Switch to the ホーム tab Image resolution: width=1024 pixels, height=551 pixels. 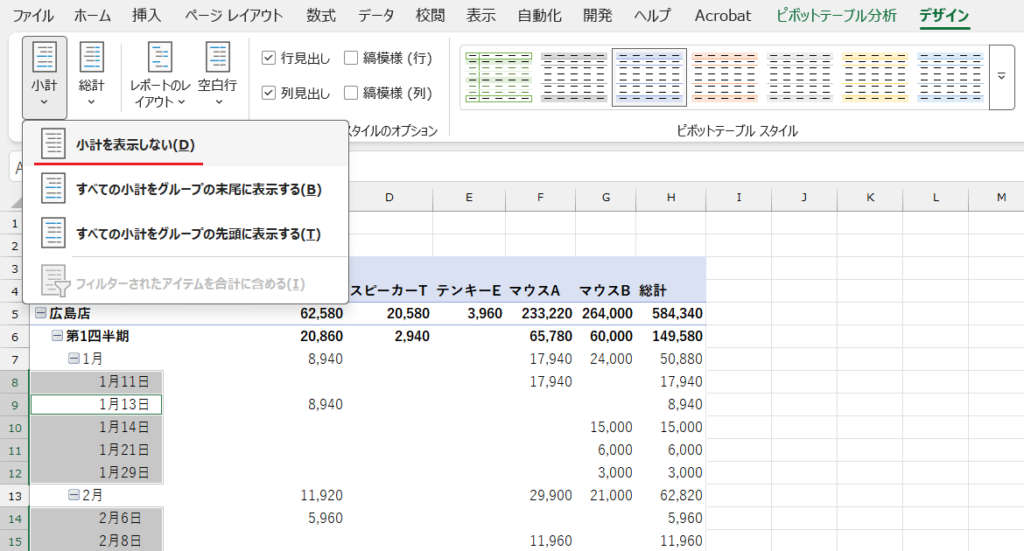(92, 16)
